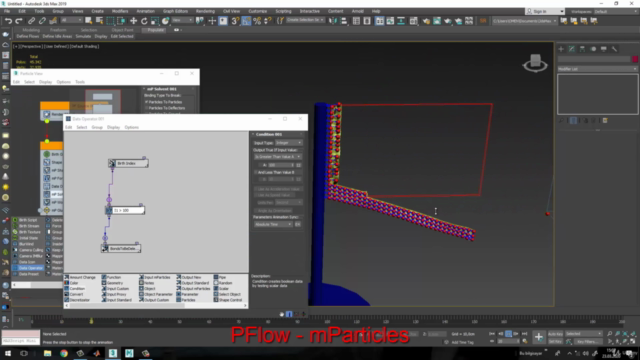Image resolution: width=640 pixels, height=360 pixels.
Task: Click the ViewCube in the viewport
Action: point(535,63)
